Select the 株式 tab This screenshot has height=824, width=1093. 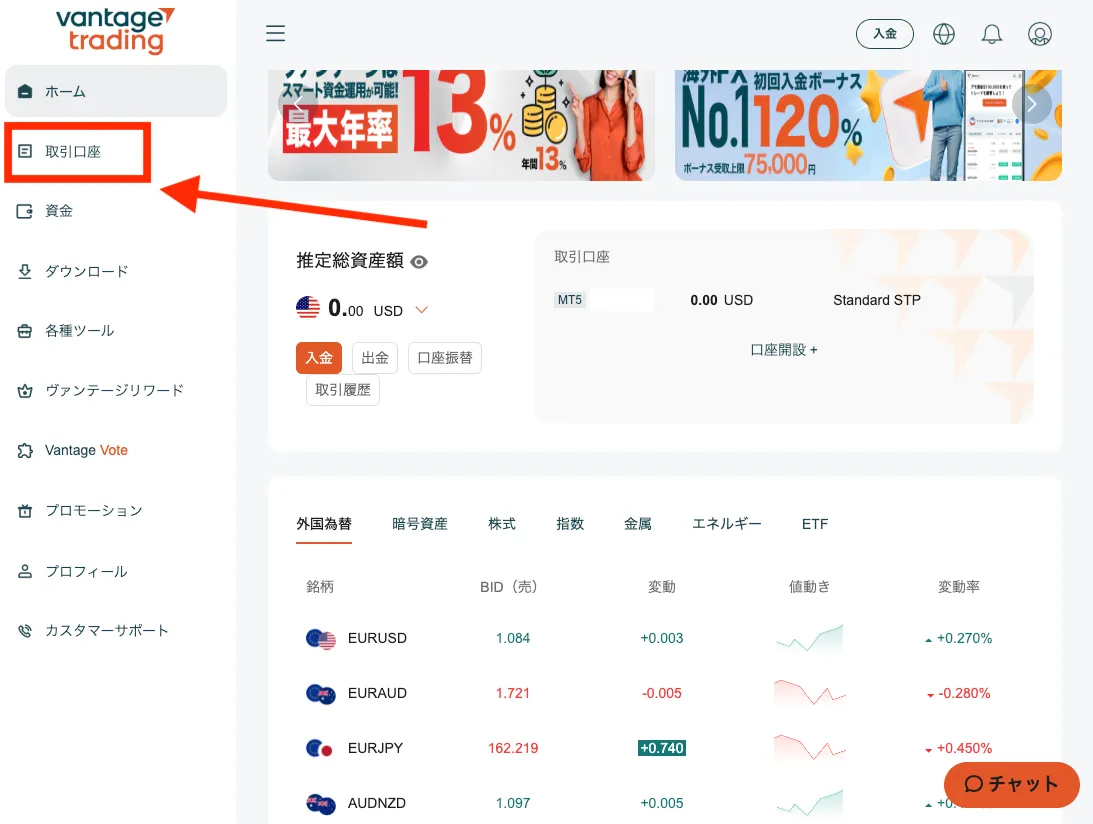(x=502, y=524)
